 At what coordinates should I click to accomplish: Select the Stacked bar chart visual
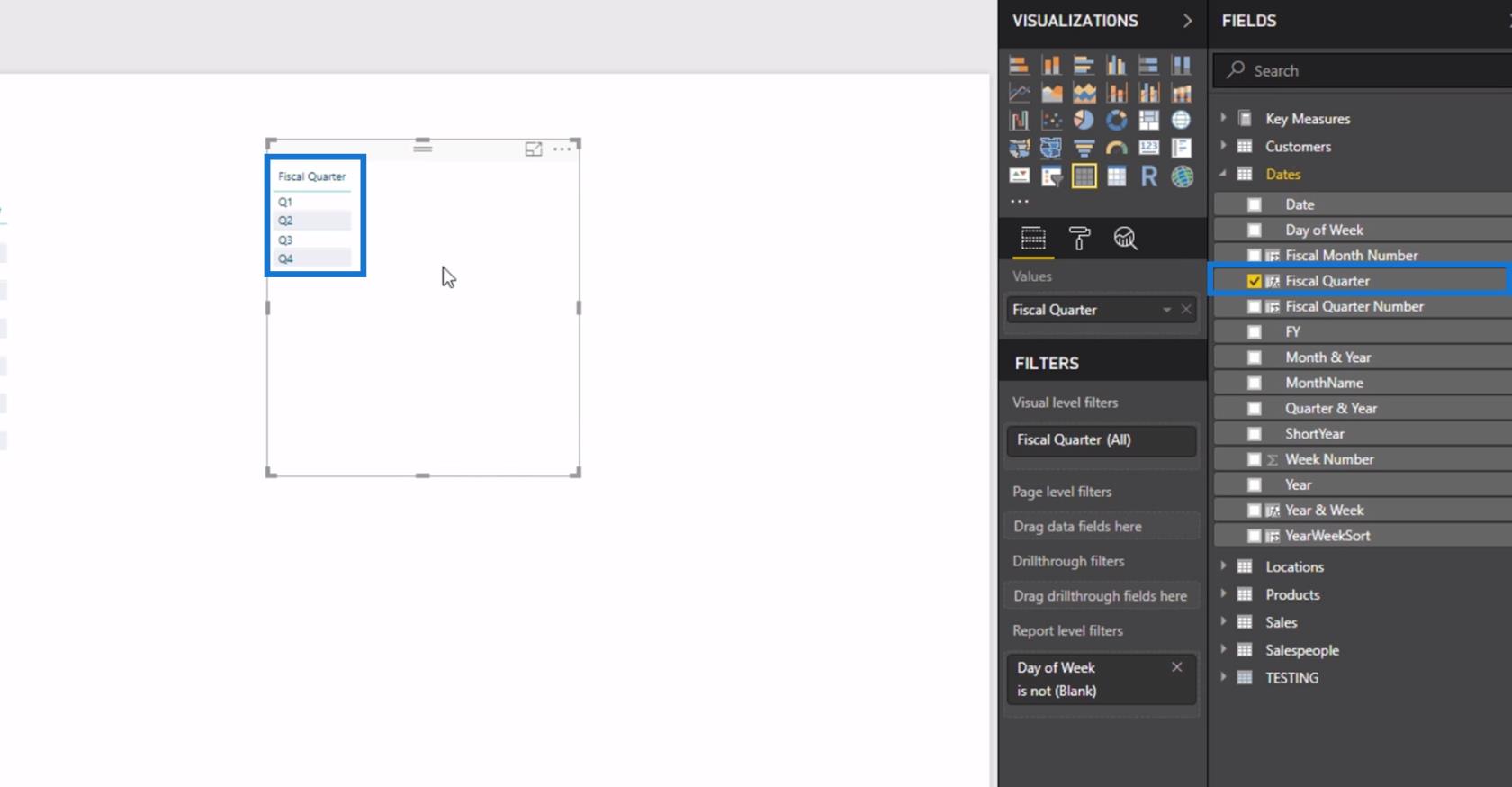[x=1019, y=65]
